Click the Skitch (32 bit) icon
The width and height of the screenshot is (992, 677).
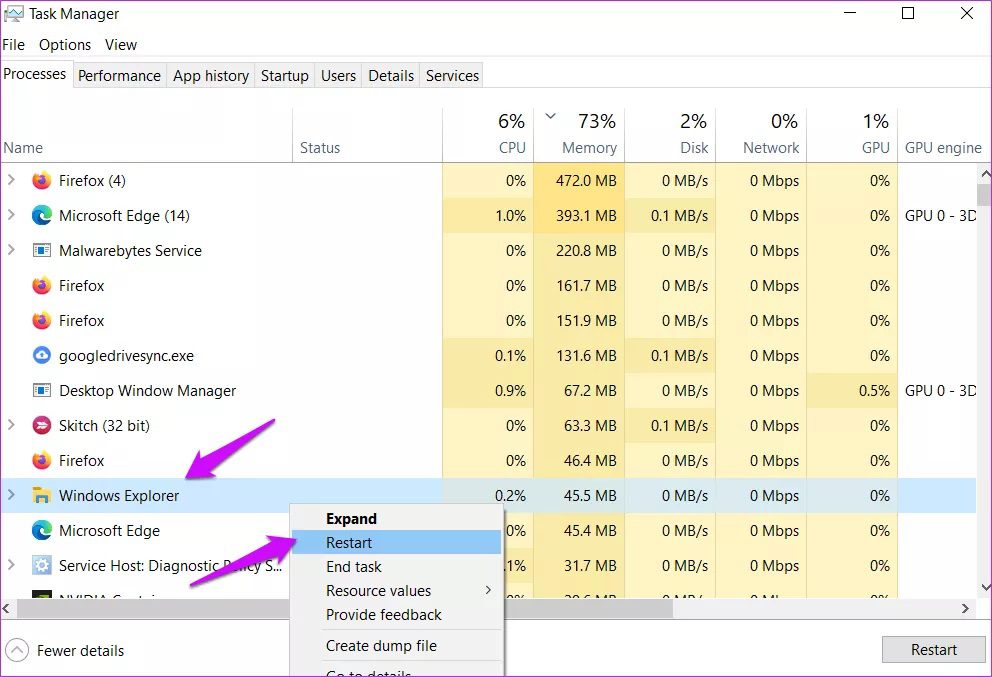pyautogui.click(x=42, y=425)
